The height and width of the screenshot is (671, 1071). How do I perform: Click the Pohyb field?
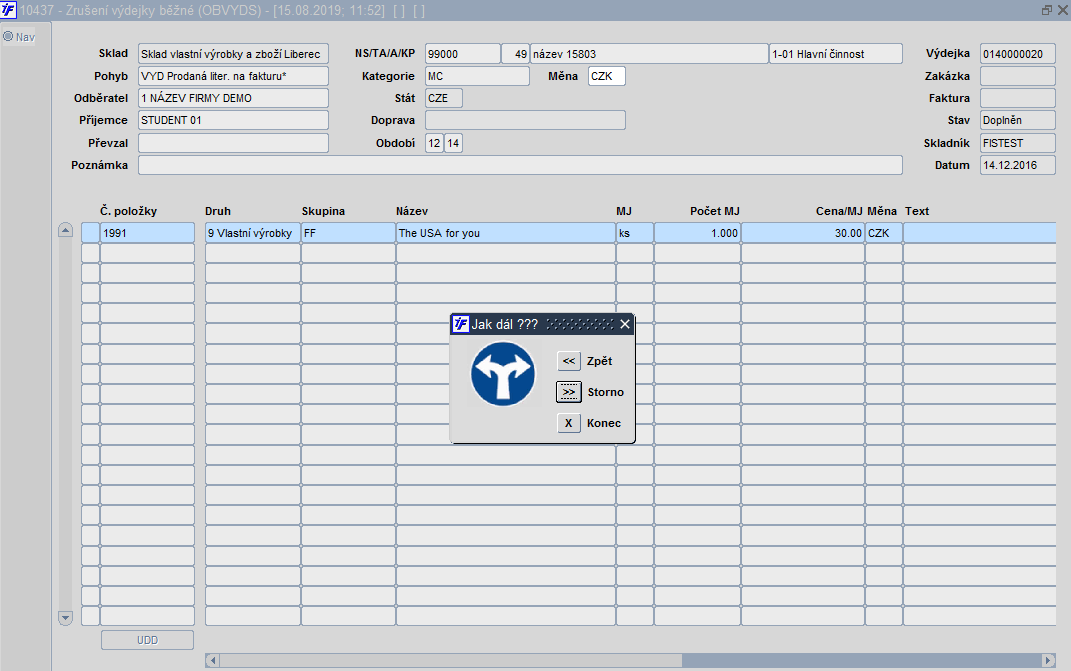pos(233,76)
